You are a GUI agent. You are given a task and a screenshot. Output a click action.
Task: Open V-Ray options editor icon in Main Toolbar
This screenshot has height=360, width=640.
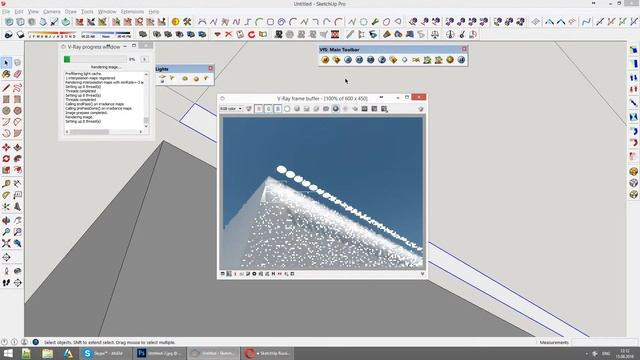(x=336, y=60)
